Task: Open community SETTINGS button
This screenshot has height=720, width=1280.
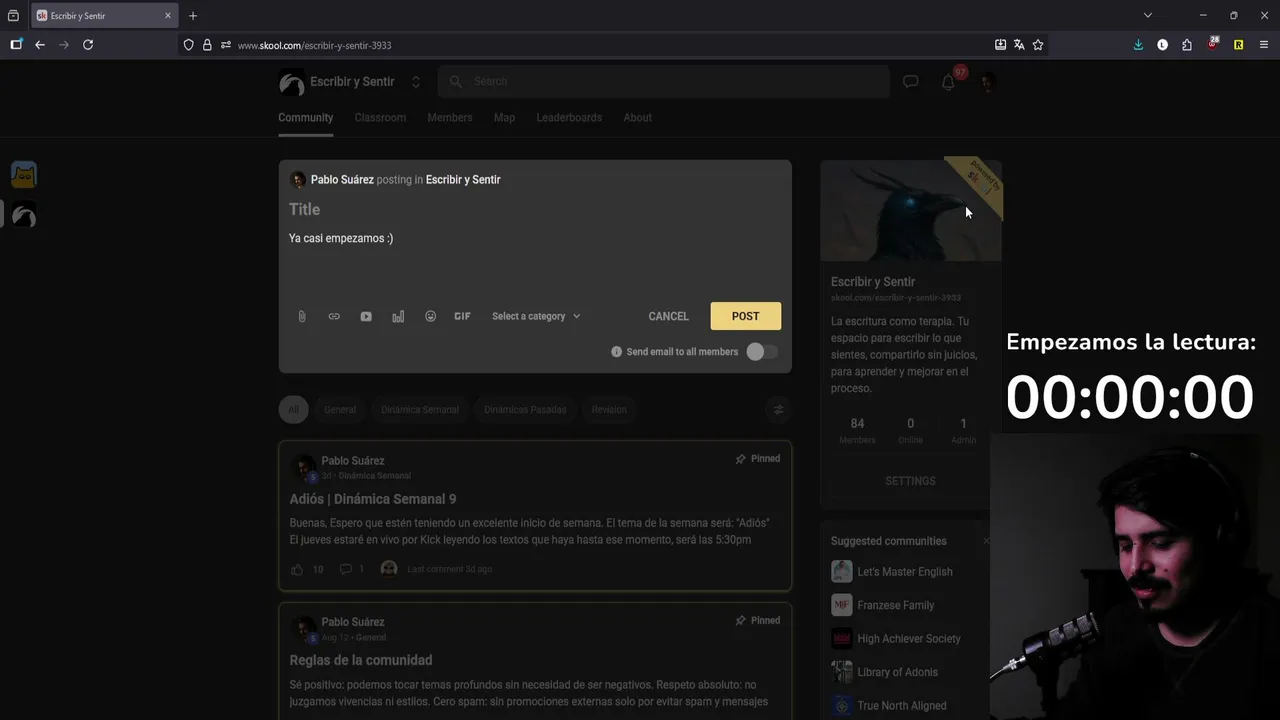Action: (910, 481)
